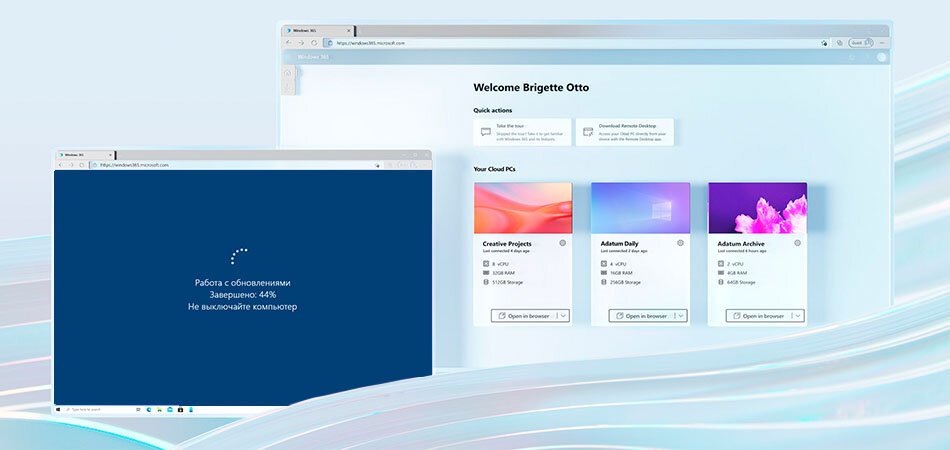The image size is (950, 450).
Task: Click the 2 vCPU text on Adatum Archive
Action: point(736,264)
